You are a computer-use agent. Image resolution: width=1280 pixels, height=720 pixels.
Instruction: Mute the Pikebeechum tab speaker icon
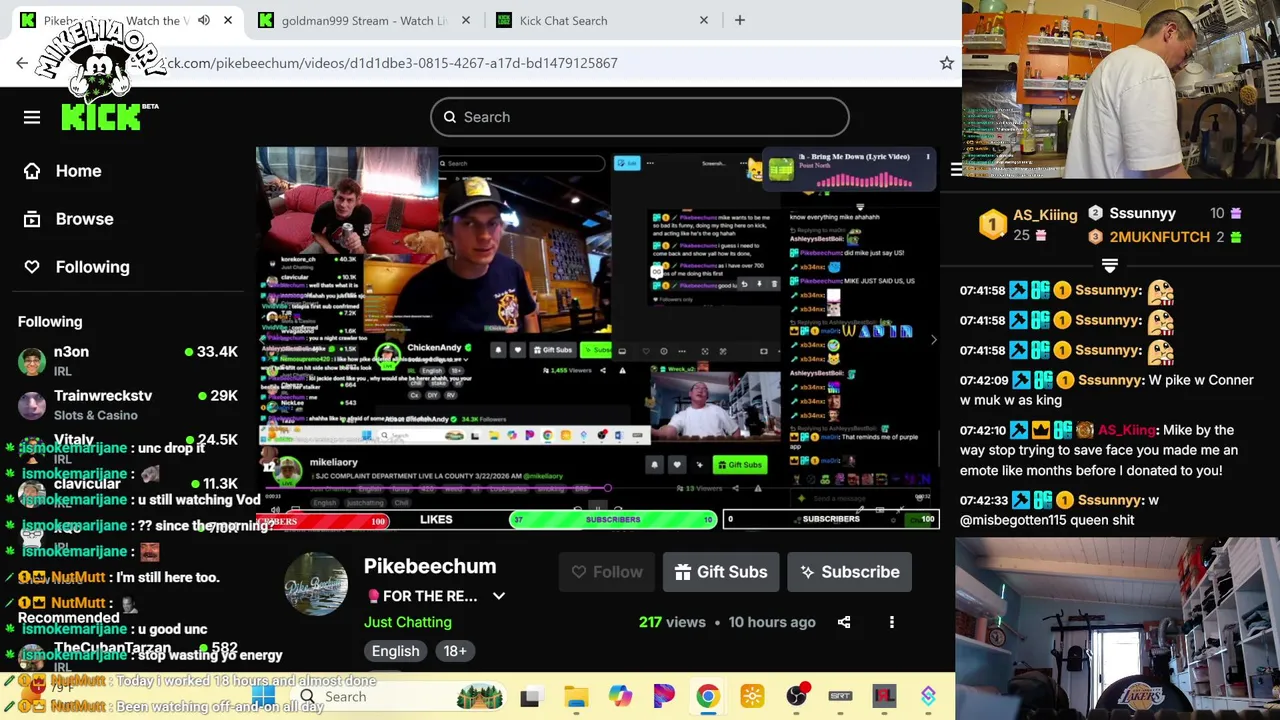click(204, 20)
